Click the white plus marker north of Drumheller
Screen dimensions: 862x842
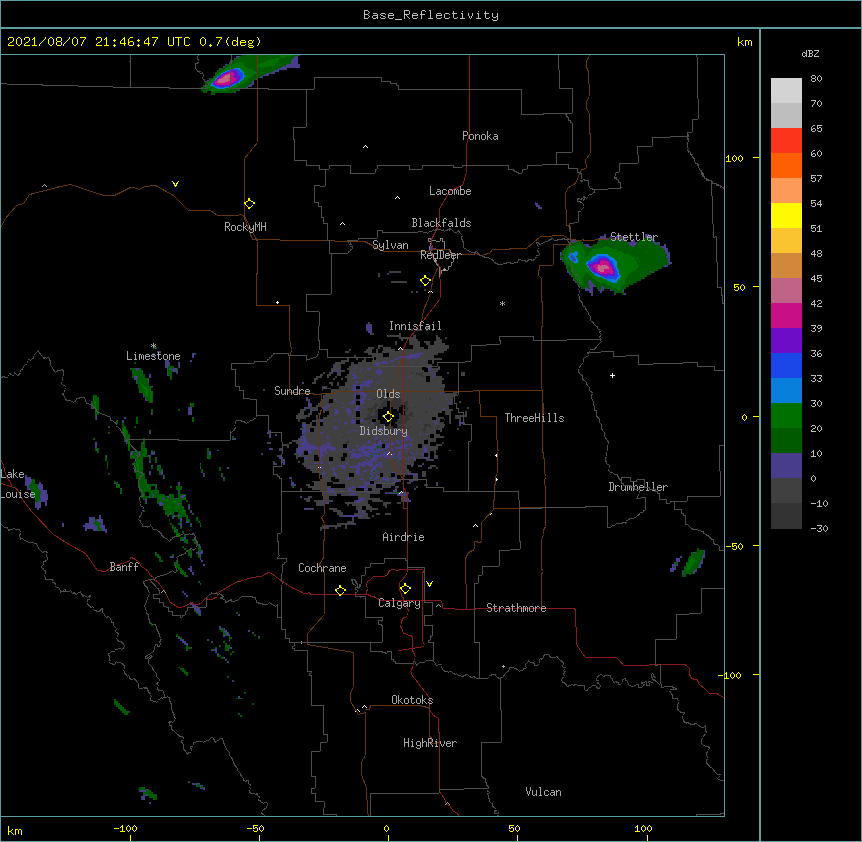click(612, 375)
